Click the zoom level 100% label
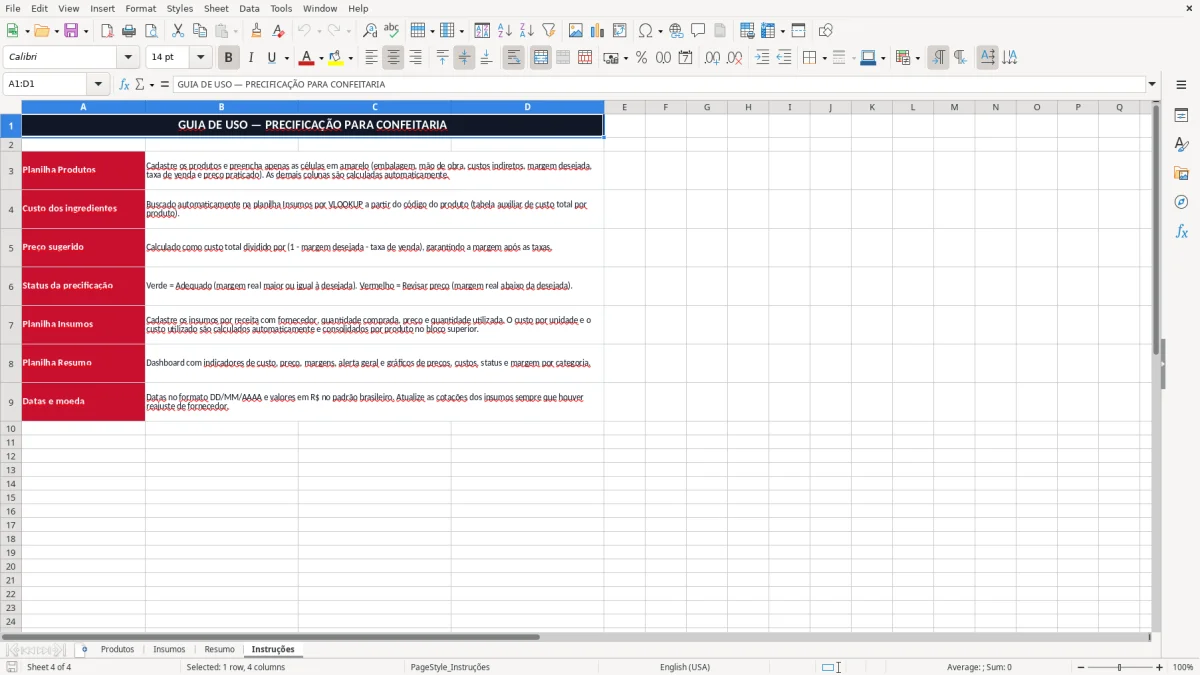This screenshot has width=1200, height=675. 1183,667
